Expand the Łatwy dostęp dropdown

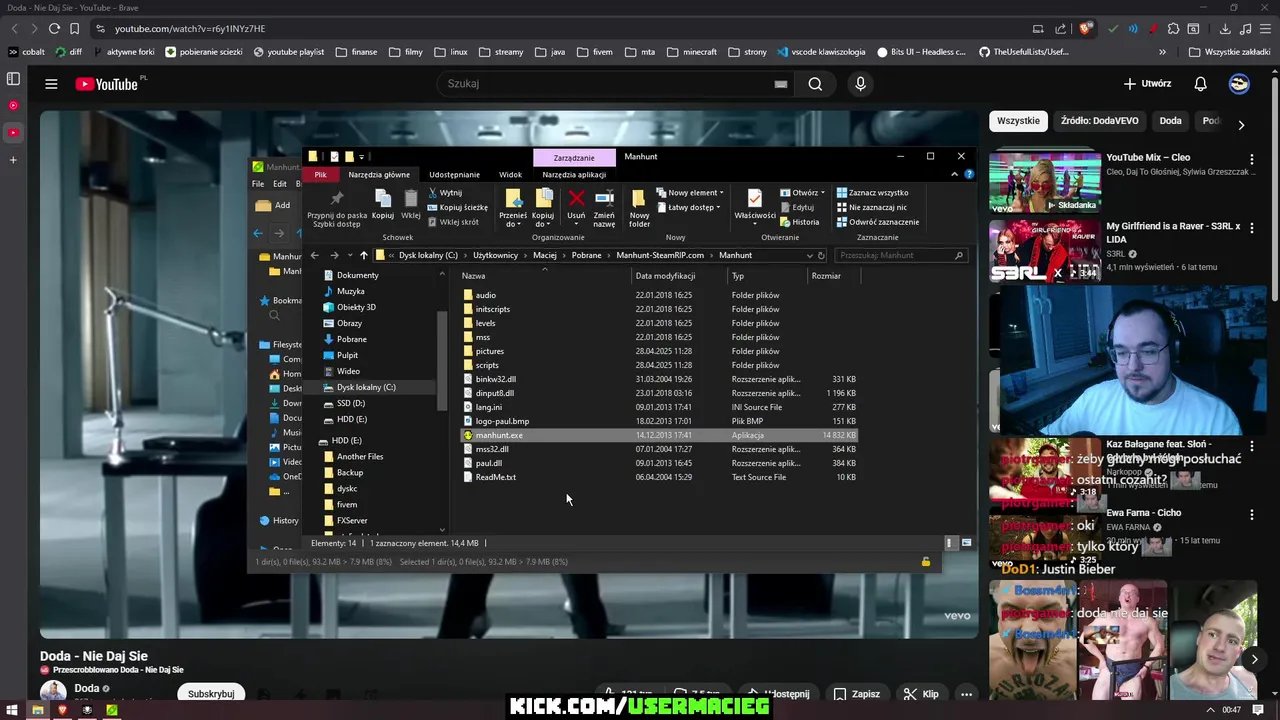[x=689, y=207]
